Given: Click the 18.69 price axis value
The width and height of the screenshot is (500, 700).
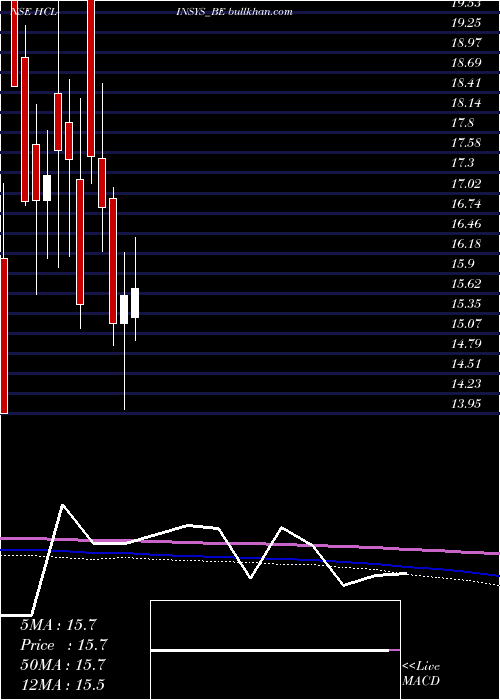Looking at the screenshot, I should click(x=466, y=63).
